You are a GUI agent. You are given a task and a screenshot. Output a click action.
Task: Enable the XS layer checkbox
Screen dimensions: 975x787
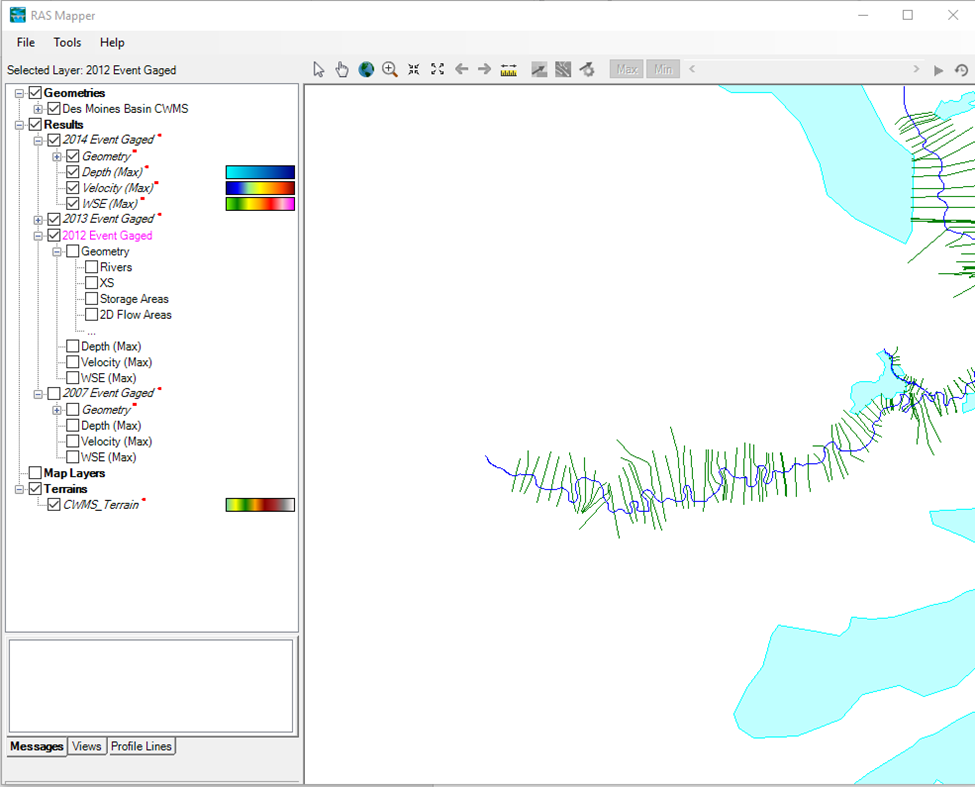[91, 282]
